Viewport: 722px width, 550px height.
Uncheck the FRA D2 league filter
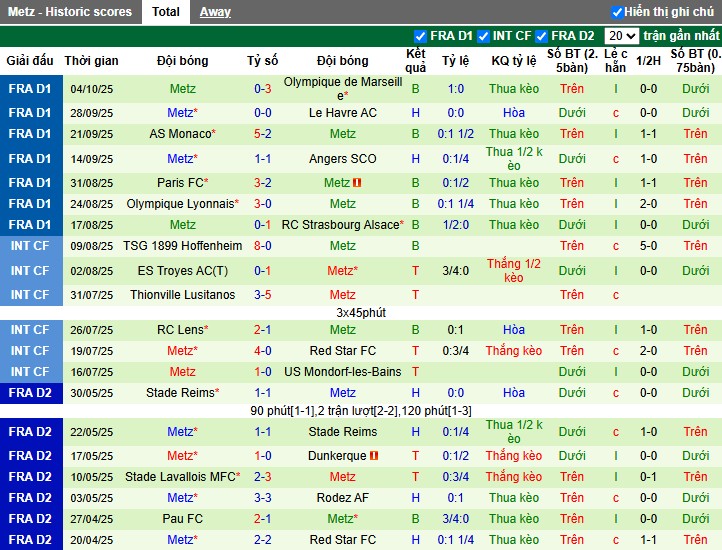click(542, 36)
